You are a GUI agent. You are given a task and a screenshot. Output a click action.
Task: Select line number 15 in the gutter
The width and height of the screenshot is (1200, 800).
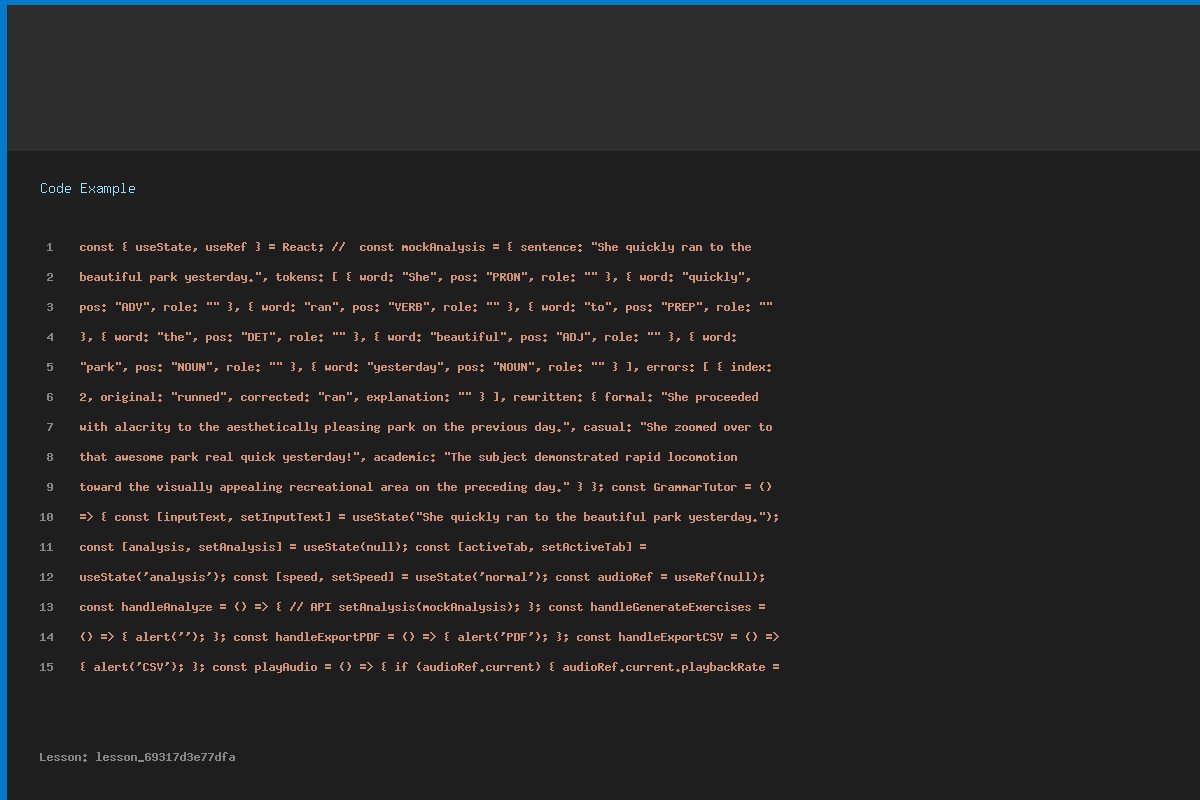pos(46,667)
